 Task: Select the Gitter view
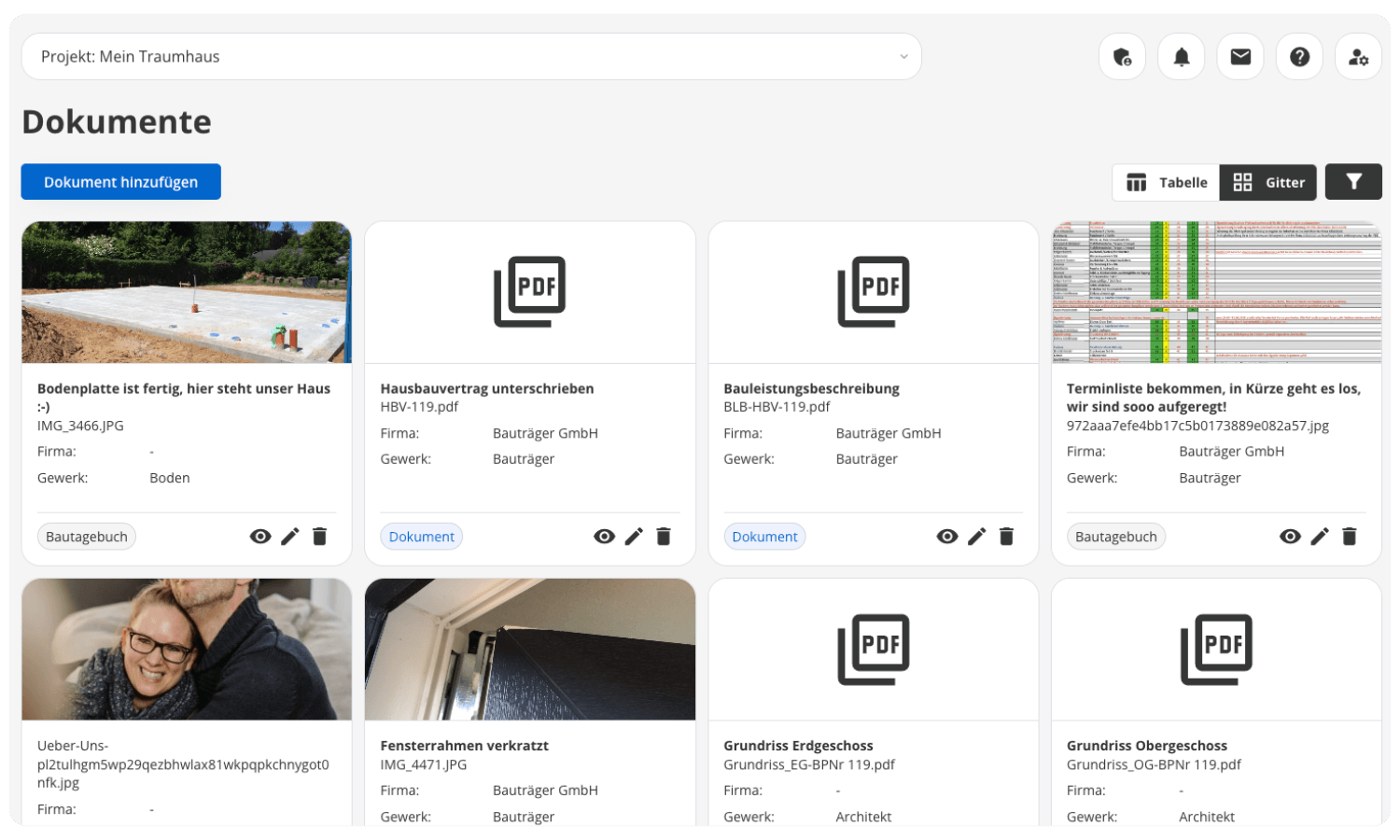(x=1268, y=183)
